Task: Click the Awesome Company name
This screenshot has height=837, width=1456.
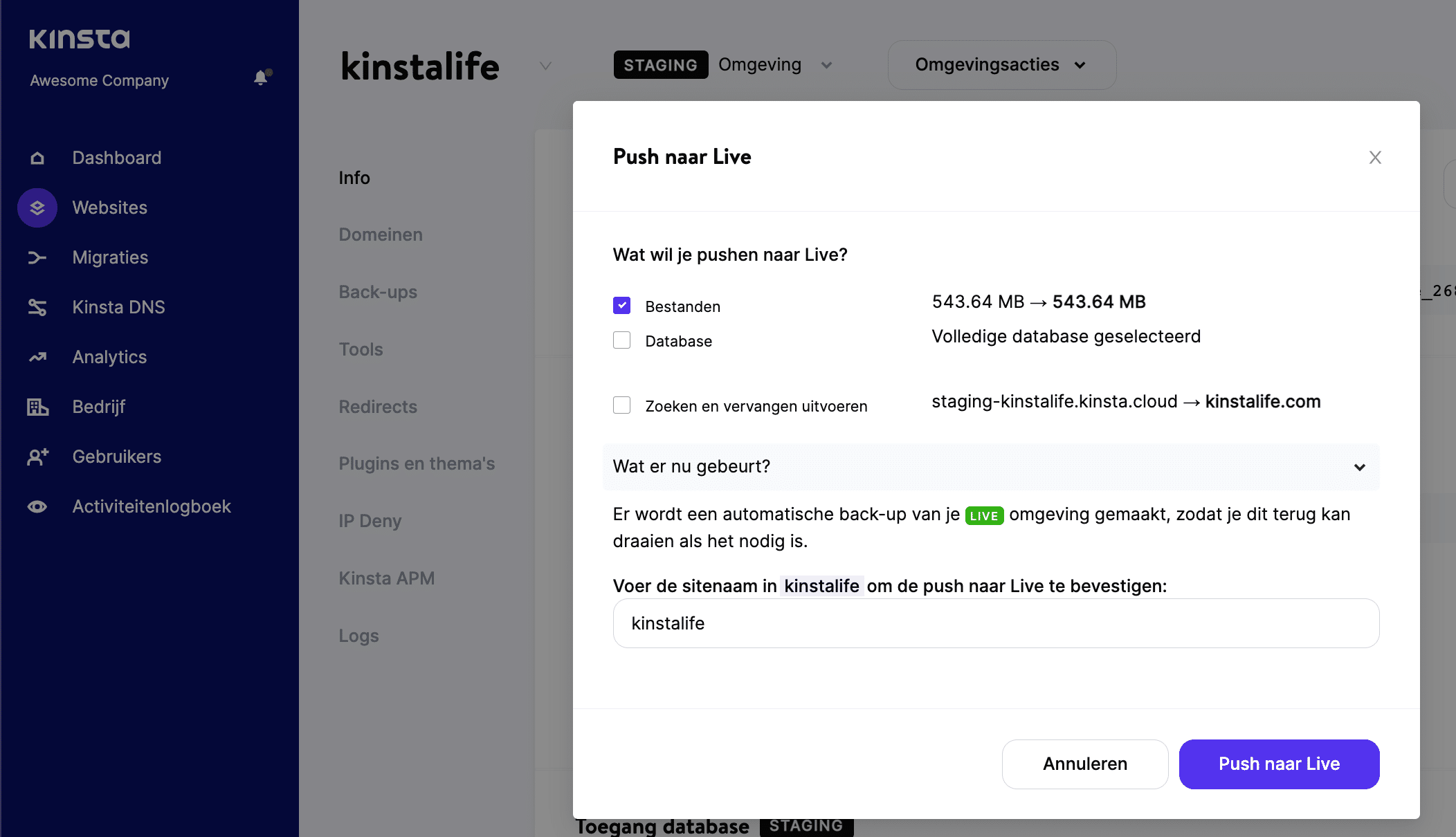Action: point(99,80)
